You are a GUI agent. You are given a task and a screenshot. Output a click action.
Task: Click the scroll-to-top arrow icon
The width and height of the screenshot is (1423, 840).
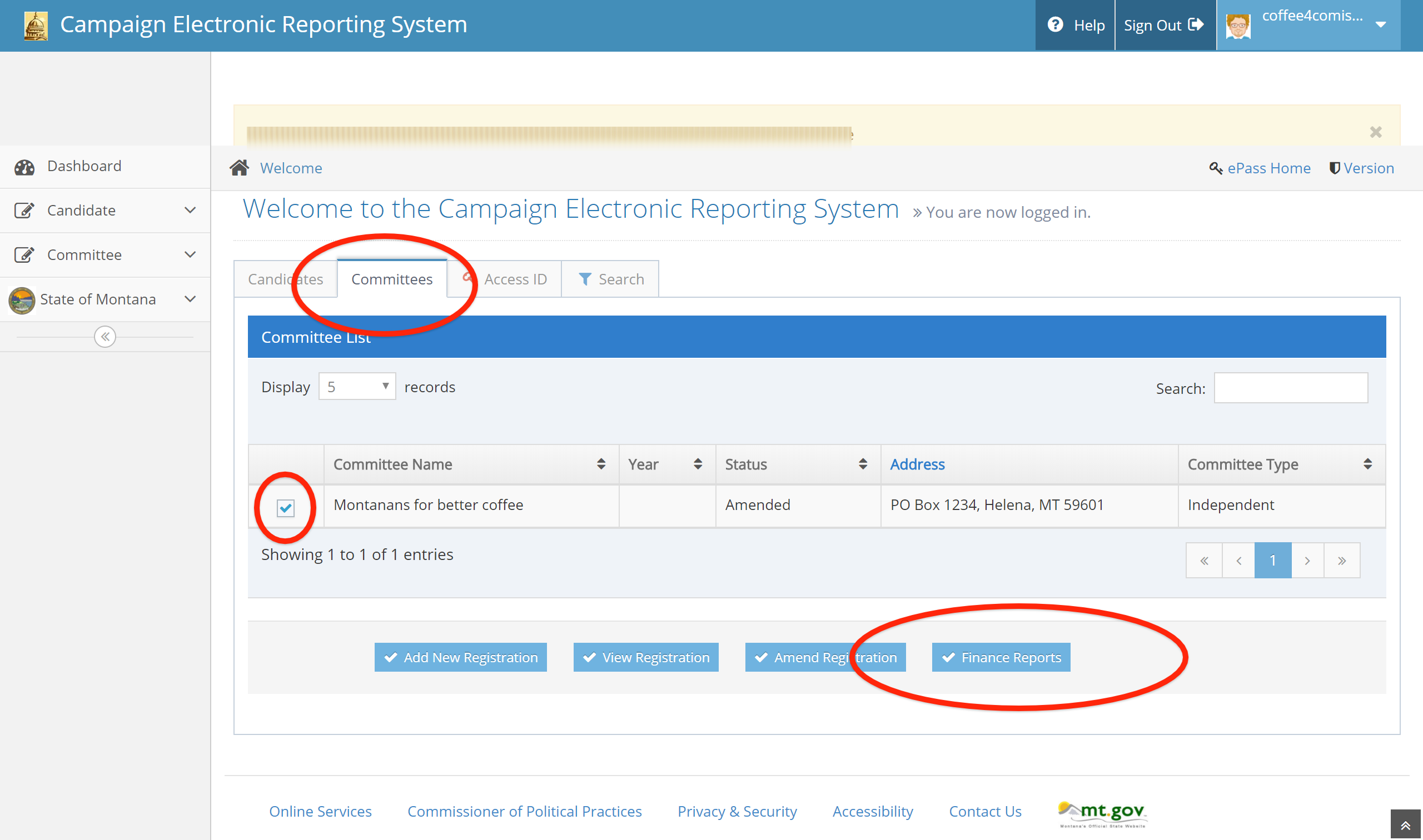pyautogui.click(x=1405, y=826)
